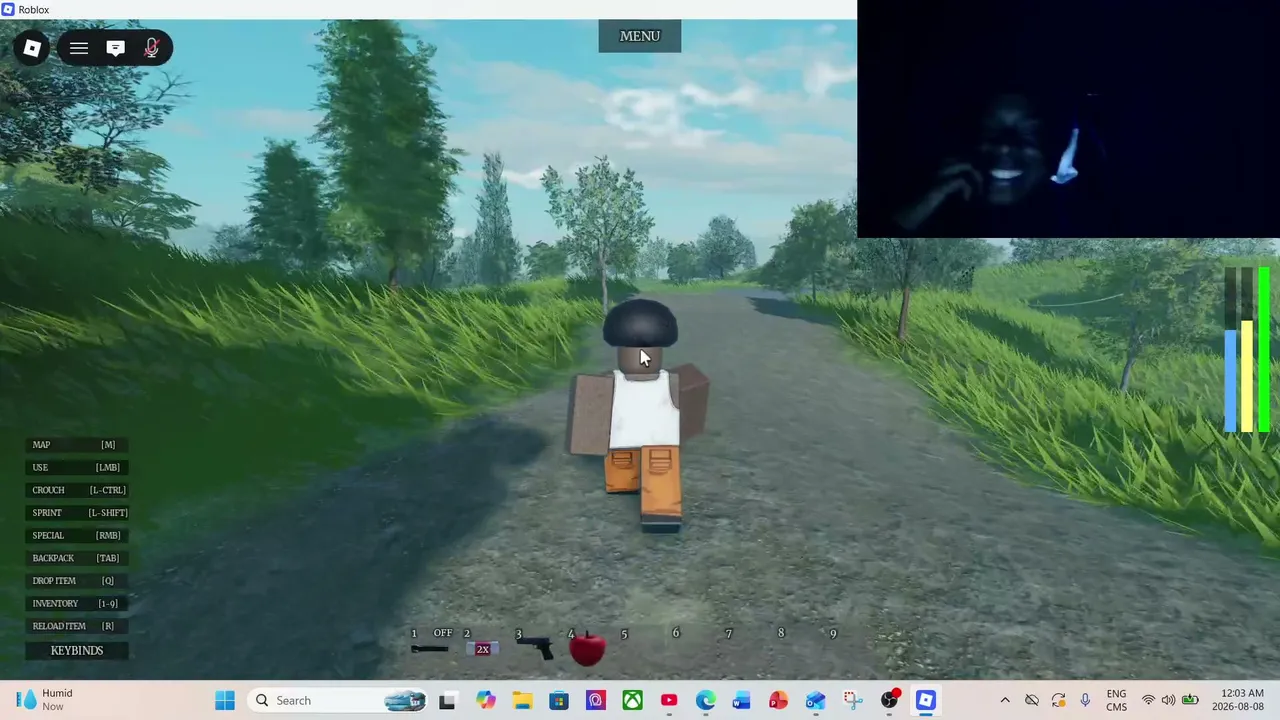This screenshot has height=720, width=1280.
Task: Open the battery status tray icon
Action: (x=1190, y=700)
